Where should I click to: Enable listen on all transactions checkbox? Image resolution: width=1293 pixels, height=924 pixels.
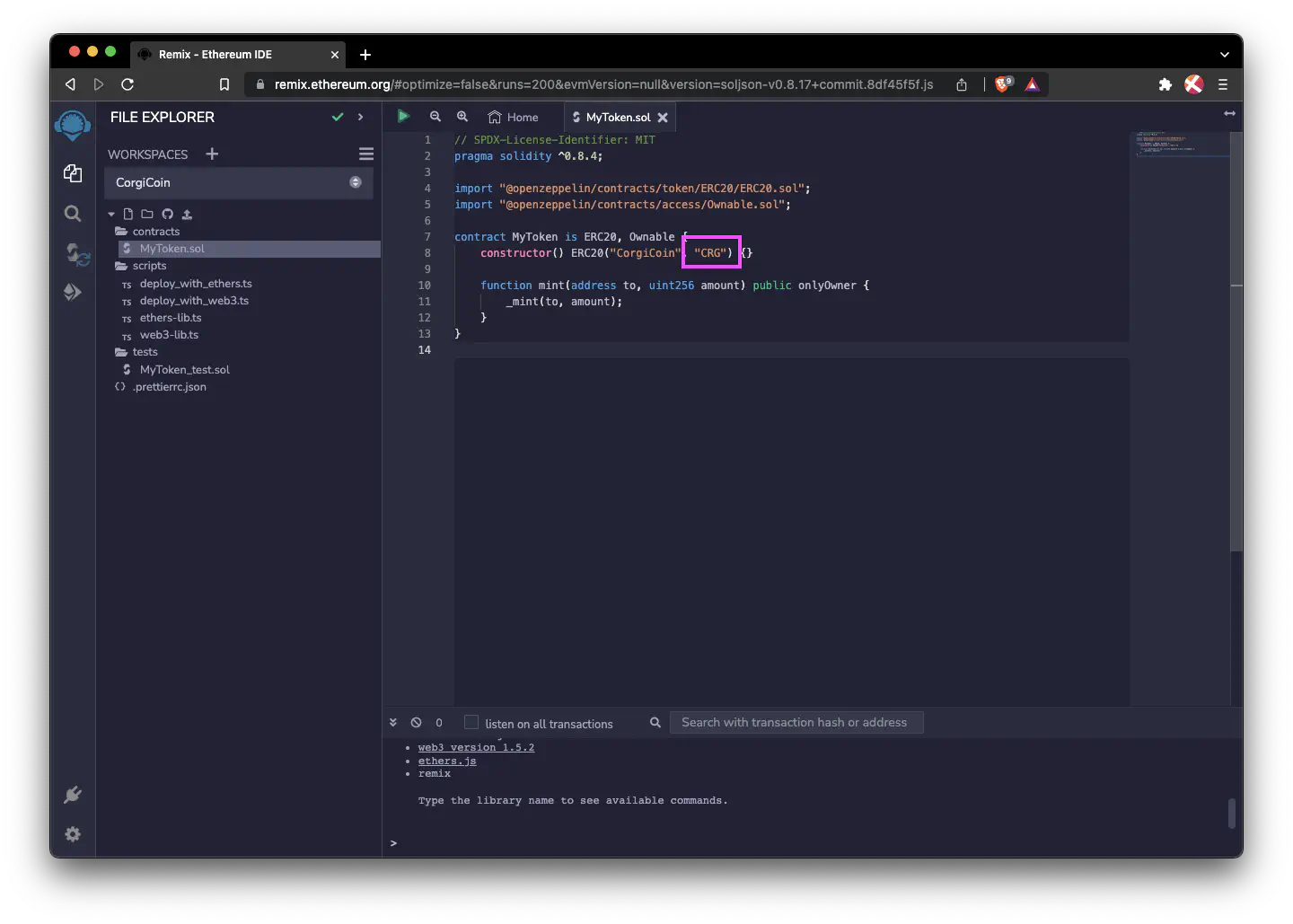coord(471,722)
